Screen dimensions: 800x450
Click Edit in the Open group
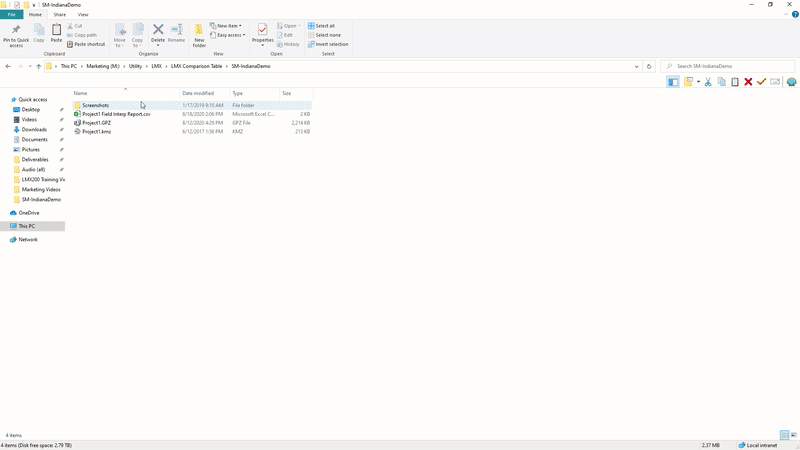pos(285,35)
